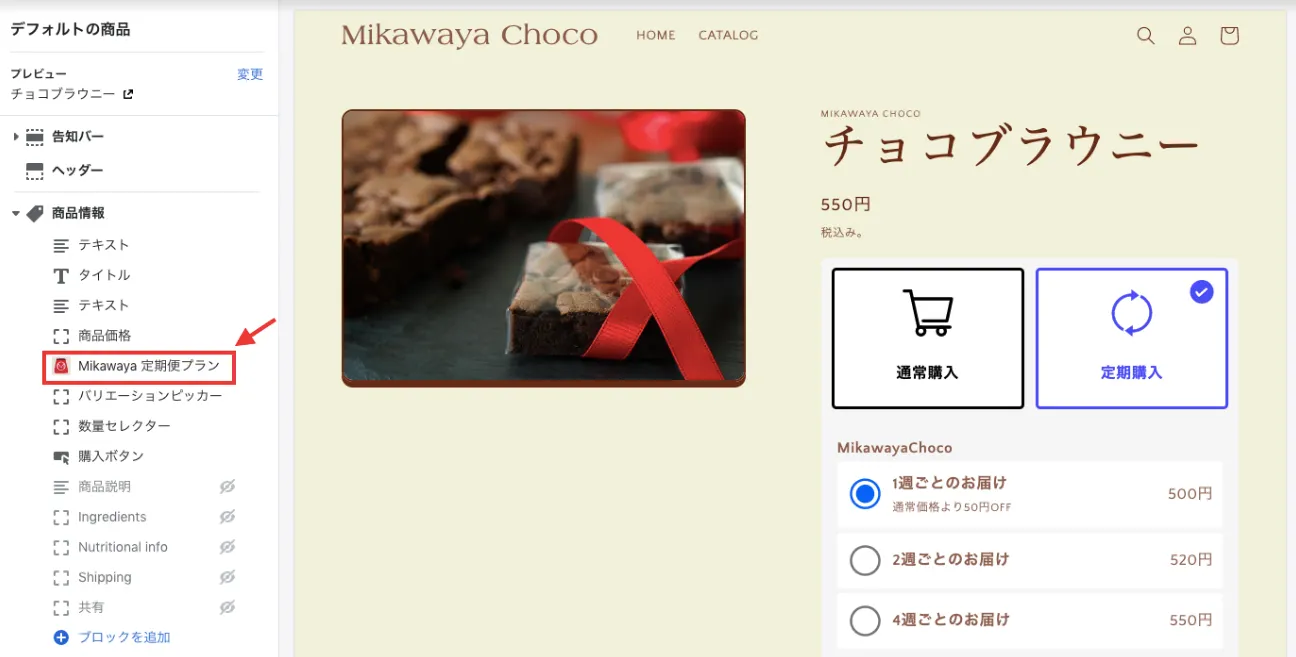Image resolution: width=1296 pixels, height=657 pixels.
Task: Click the 変更 preview link
Action: coord(250,74)
